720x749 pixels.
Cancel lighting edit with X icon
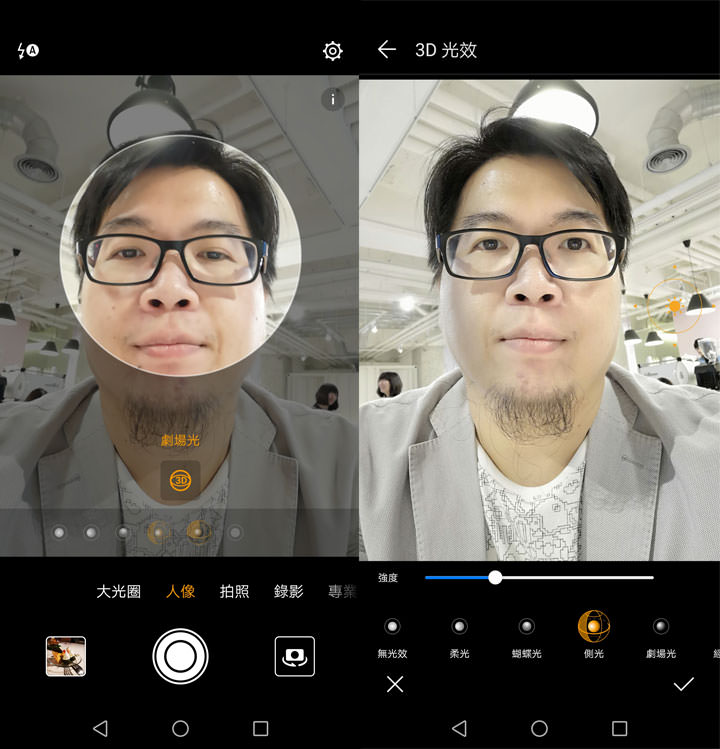395,685
